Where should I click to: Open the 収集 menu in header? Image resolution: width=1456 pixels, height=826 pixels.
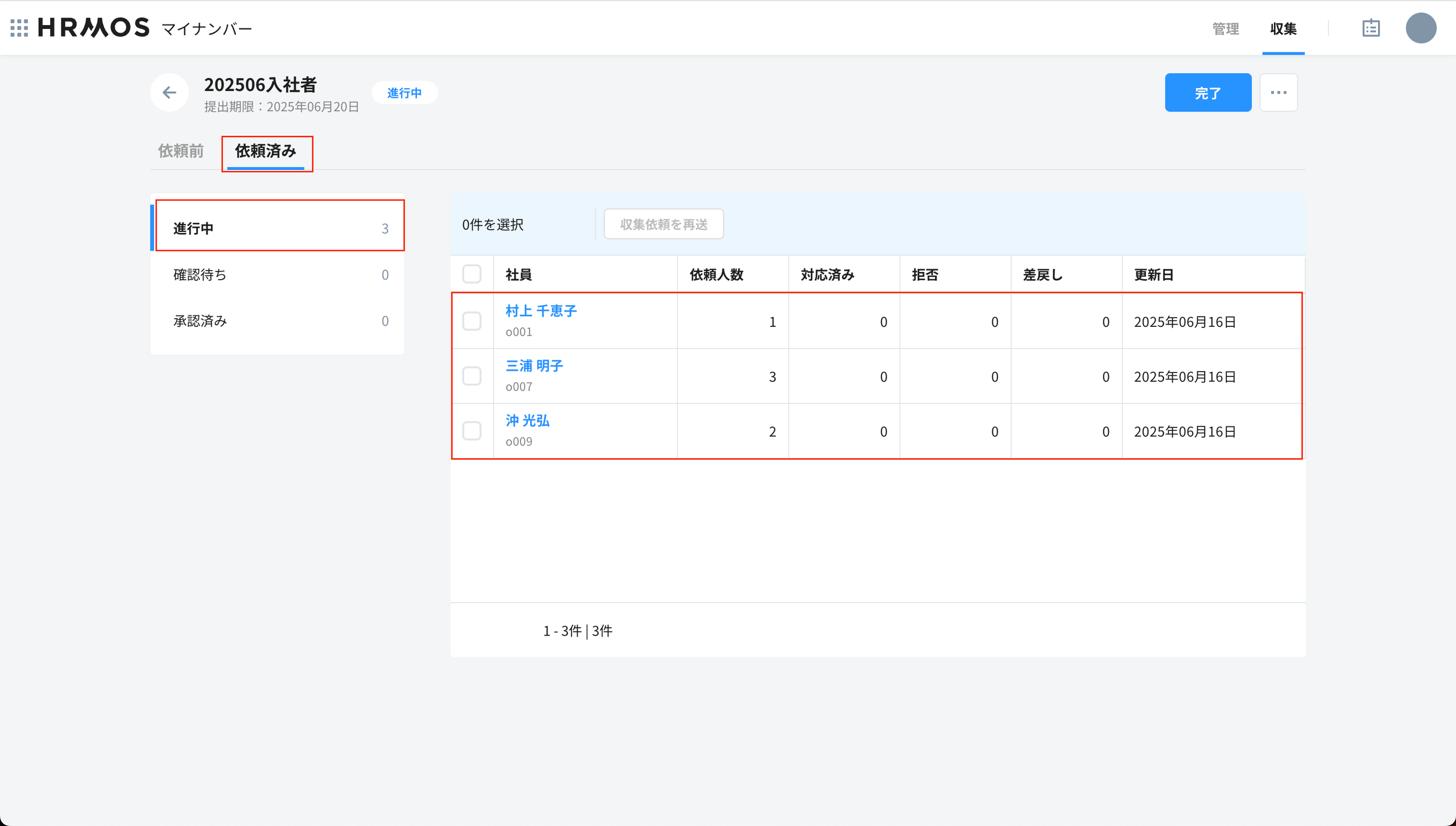(1283, 28)
